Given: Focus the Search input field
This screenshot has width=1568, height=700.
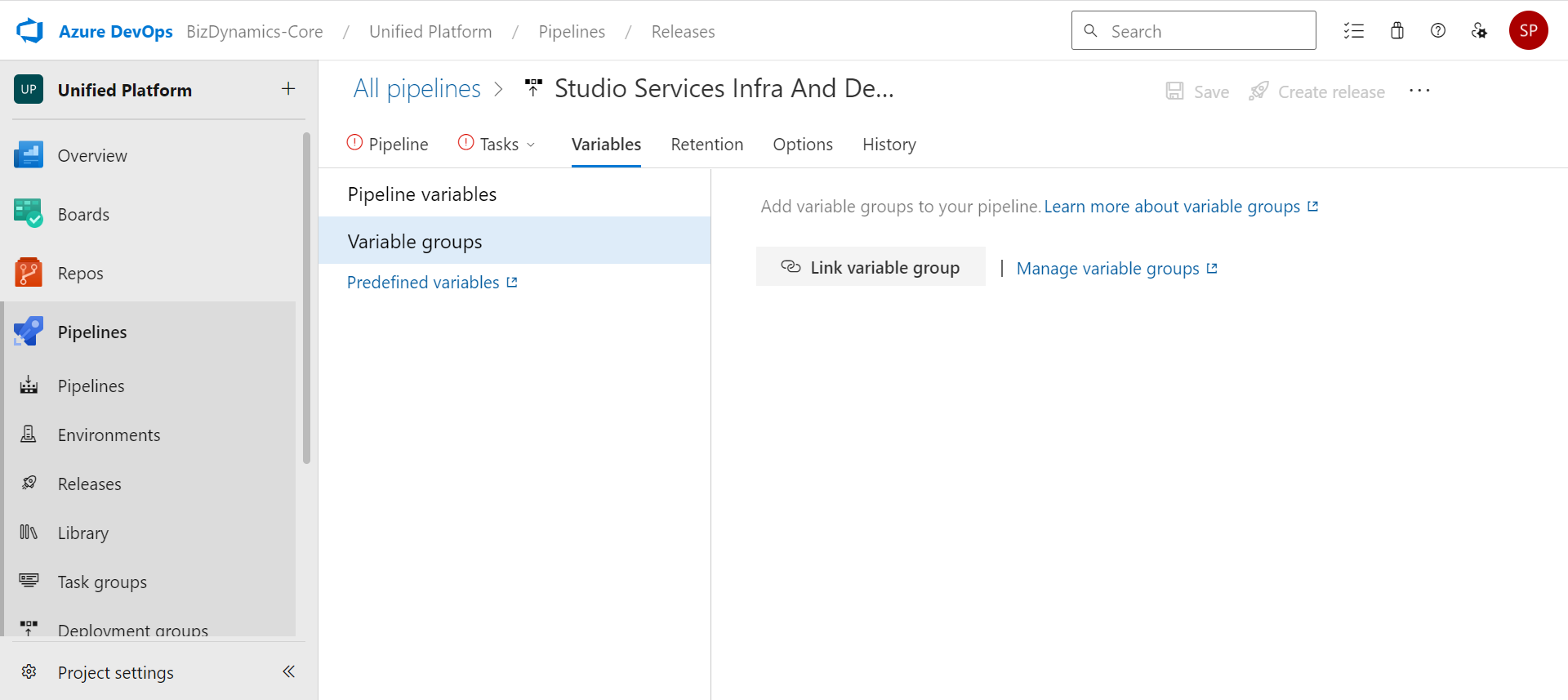Looking at the screenshot, I should 1194,30.
